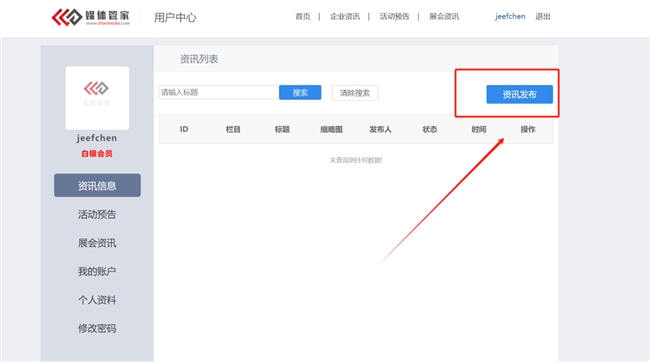Click the 用户中心 title text

click(175, 17)
